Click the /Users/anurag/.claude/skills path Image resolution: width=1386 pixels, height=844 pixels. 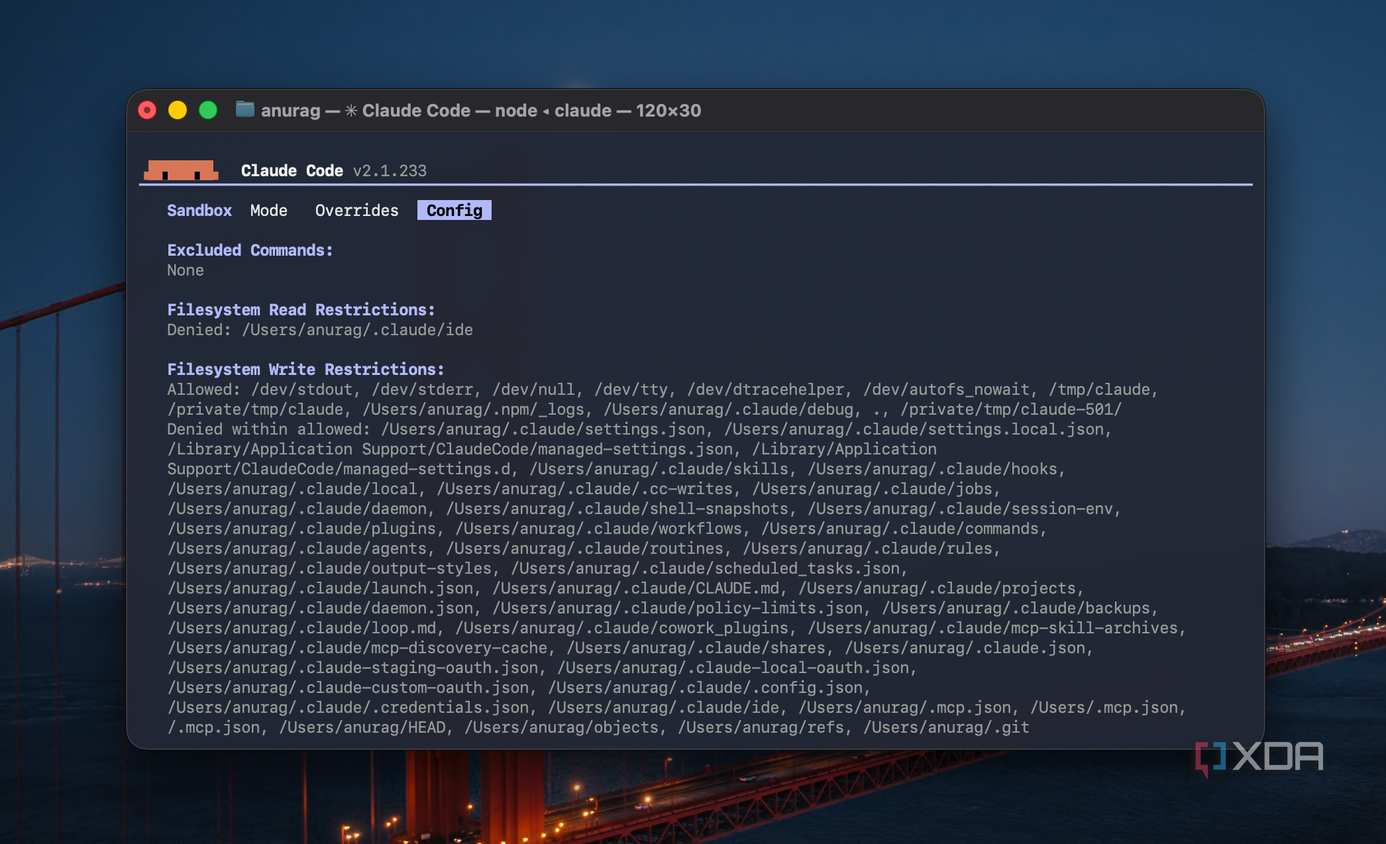tap(664, 469)
